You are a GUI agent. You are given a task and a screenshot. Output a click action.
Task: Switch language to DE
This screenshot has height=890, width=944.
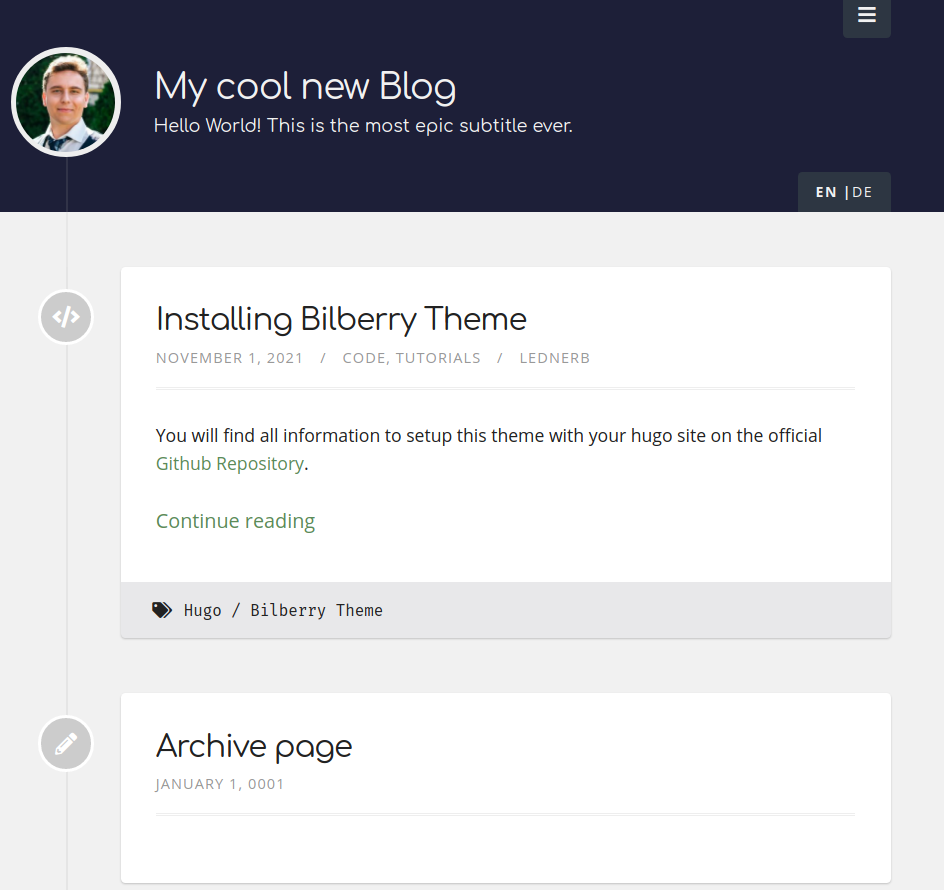point(862,192)
